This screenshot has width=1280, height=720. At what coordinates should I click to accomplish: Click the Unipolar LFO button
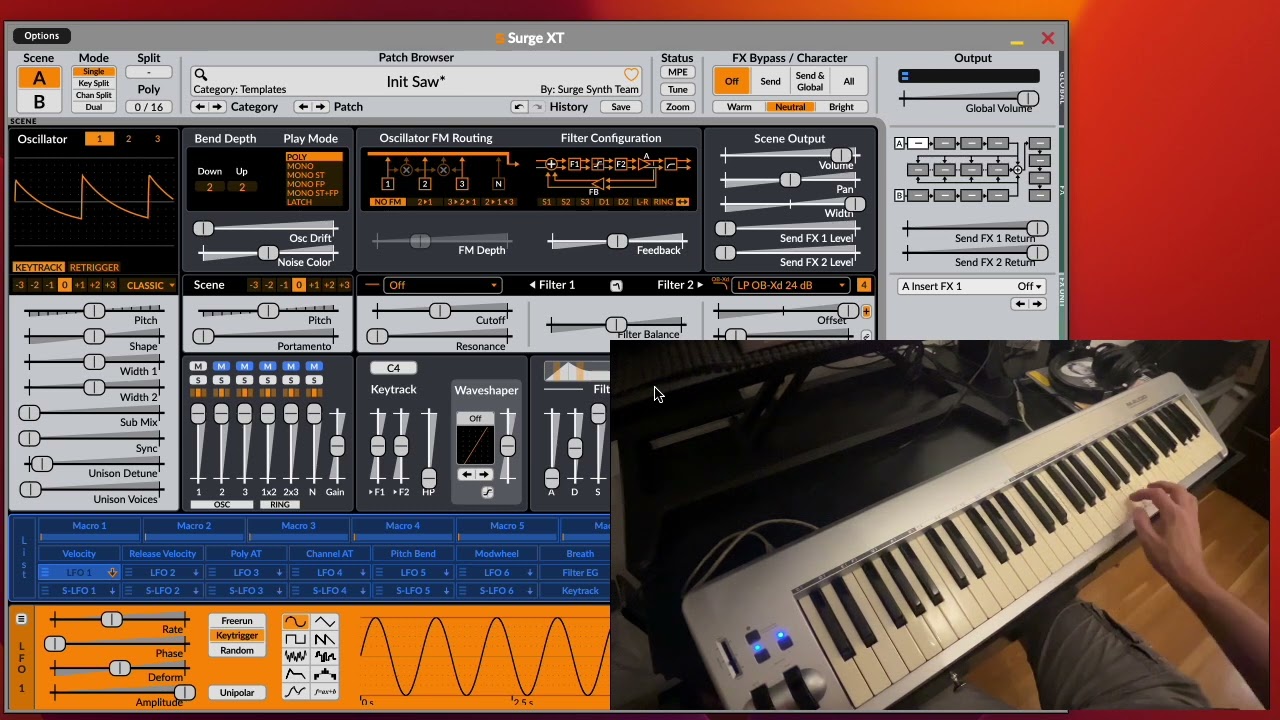(237, 693)
